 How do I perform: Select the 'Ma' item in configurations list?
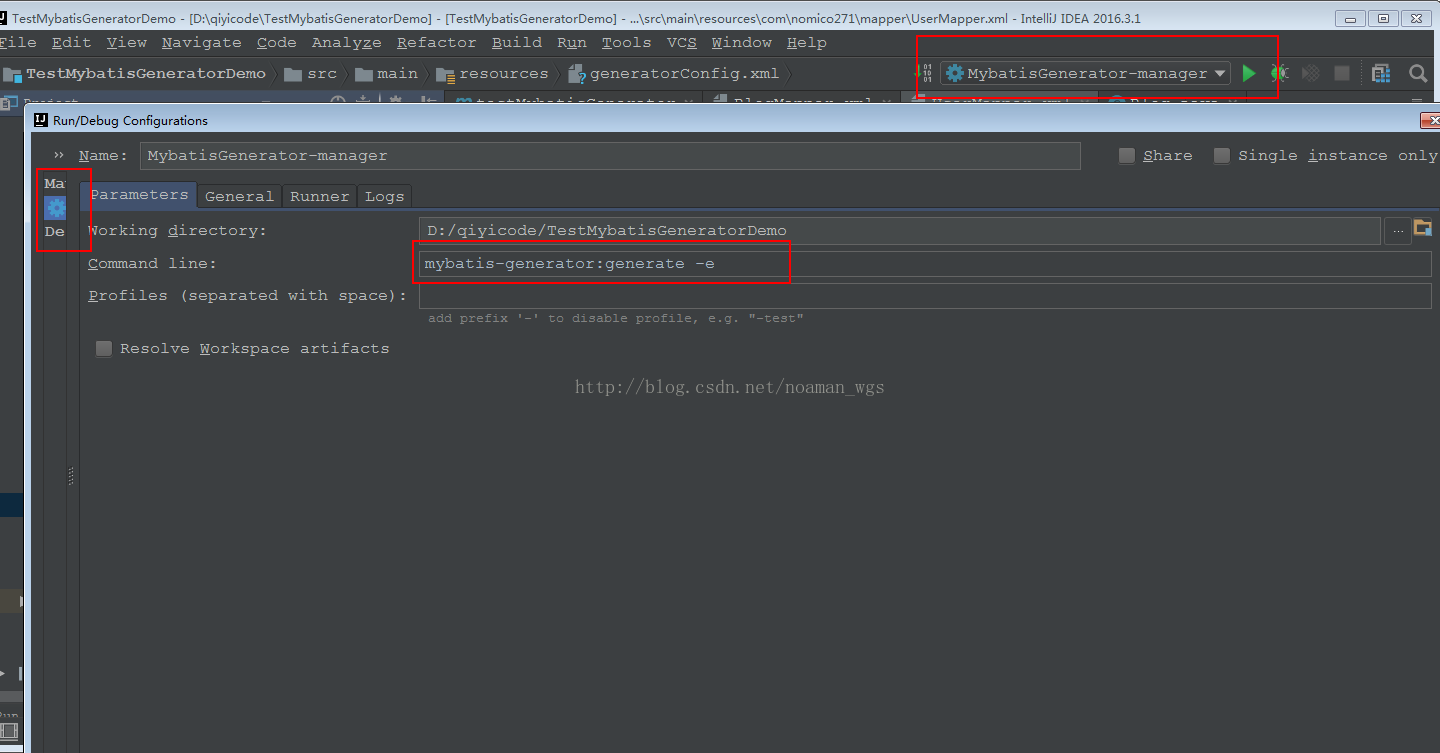click(54, 184)
